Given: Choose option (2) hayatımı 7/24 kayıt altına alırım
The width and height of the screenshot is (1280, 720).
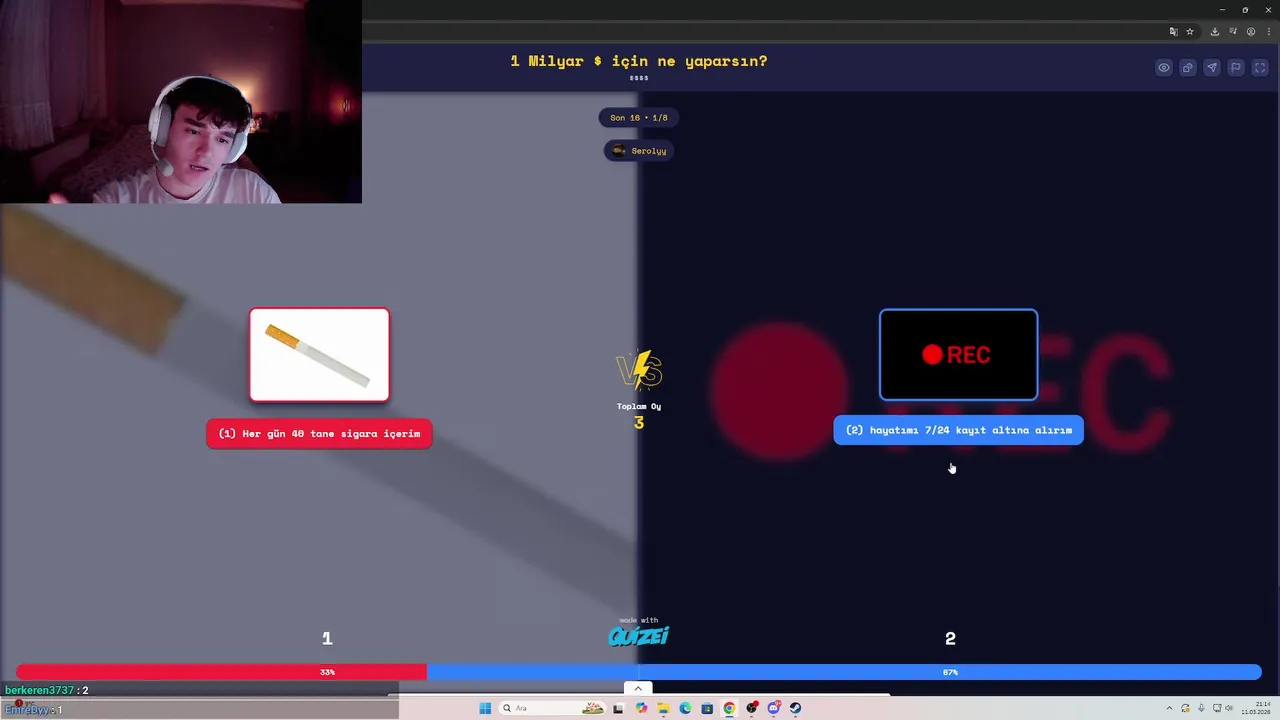Looking at the screenshot, I should [958, 430].
